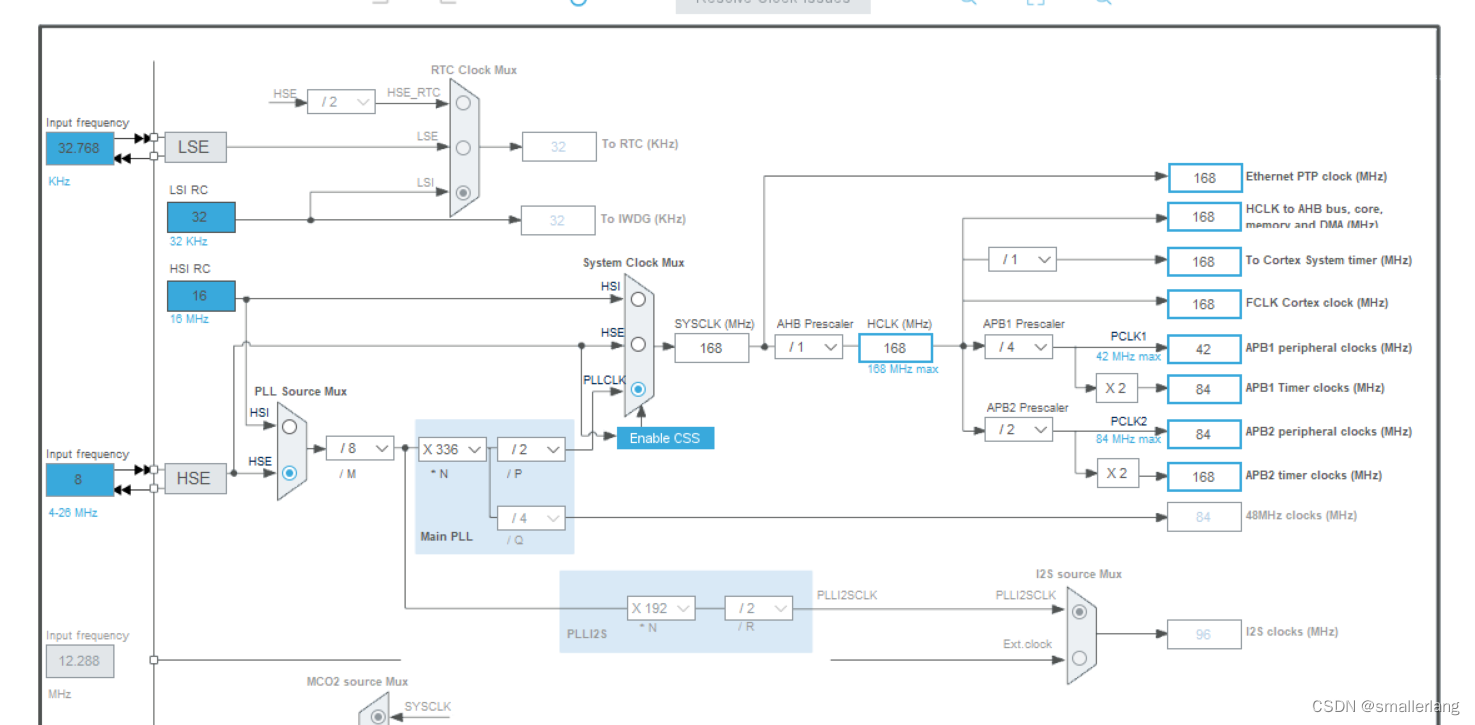Click the 'PLL Source Mux' title
Viewport: 1475px width, 725px height.
301,391
